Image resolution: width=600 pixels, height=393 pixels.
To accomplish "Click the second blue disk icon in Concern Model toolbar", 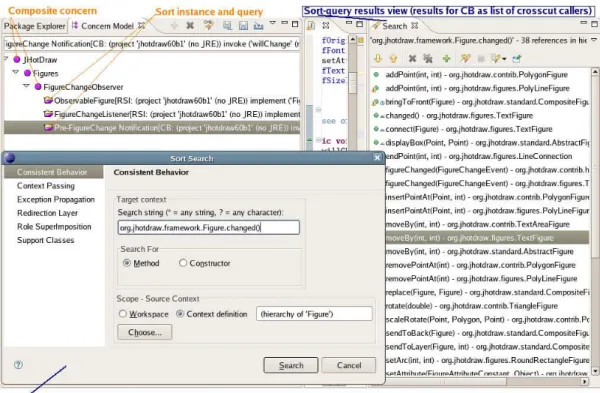I will coord(243,26).
